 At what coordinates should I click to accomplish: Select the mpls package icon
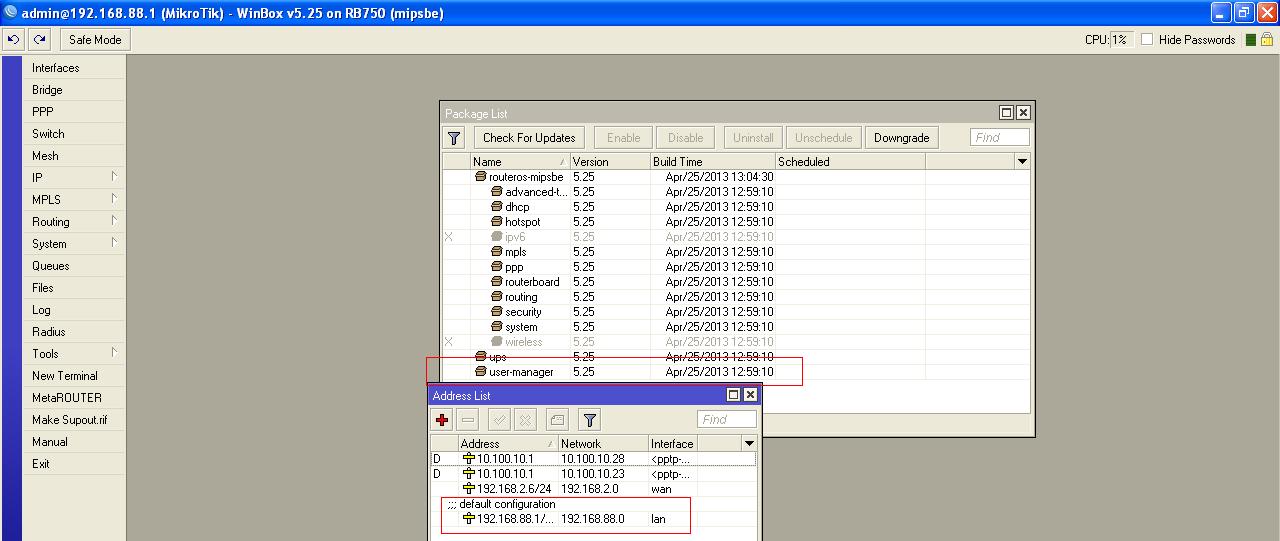coord(497,252)
